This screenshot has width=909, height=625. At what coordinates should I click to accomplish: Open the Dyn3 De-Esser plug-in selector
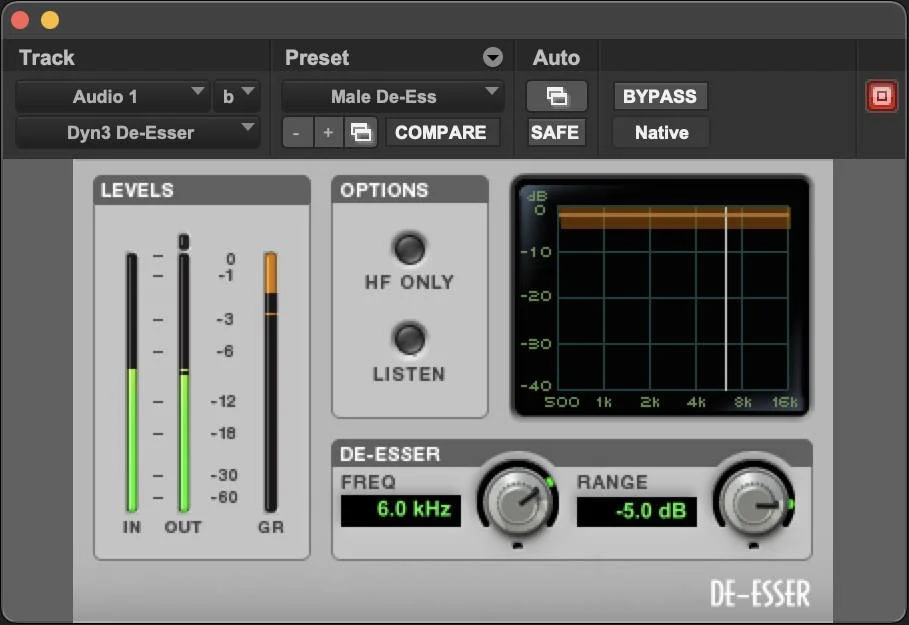coord(137,133)
